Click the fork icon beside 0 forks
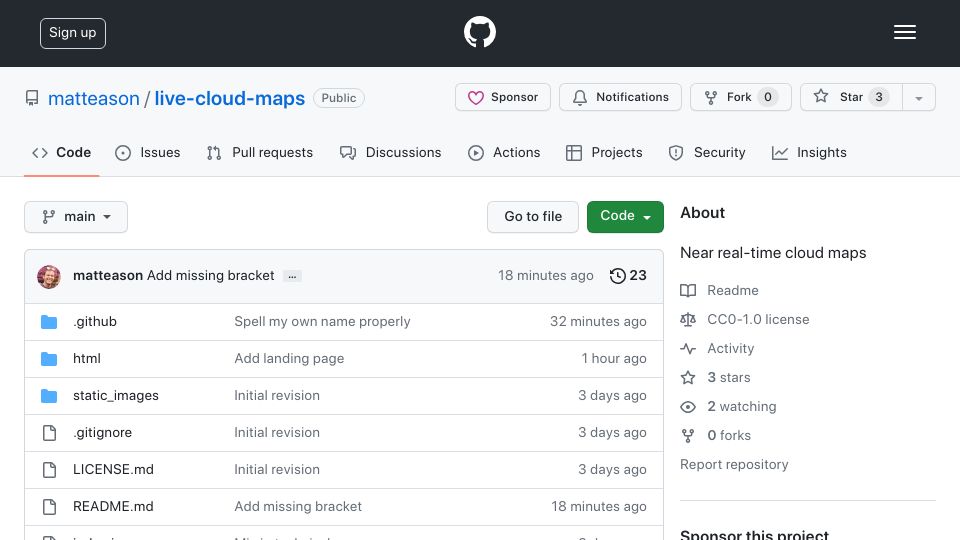 [x=688, y=435]
